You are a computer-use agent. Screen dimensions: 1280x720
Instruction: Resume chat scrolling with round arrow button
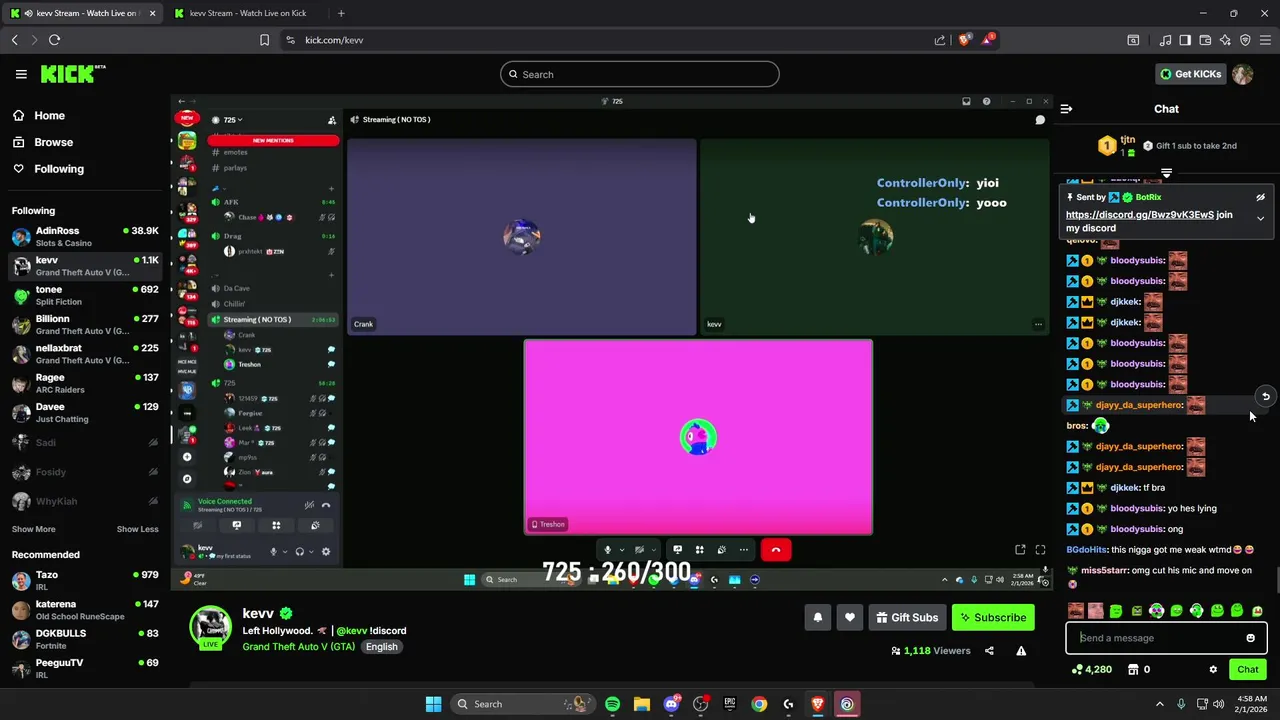pos(1265,397)
